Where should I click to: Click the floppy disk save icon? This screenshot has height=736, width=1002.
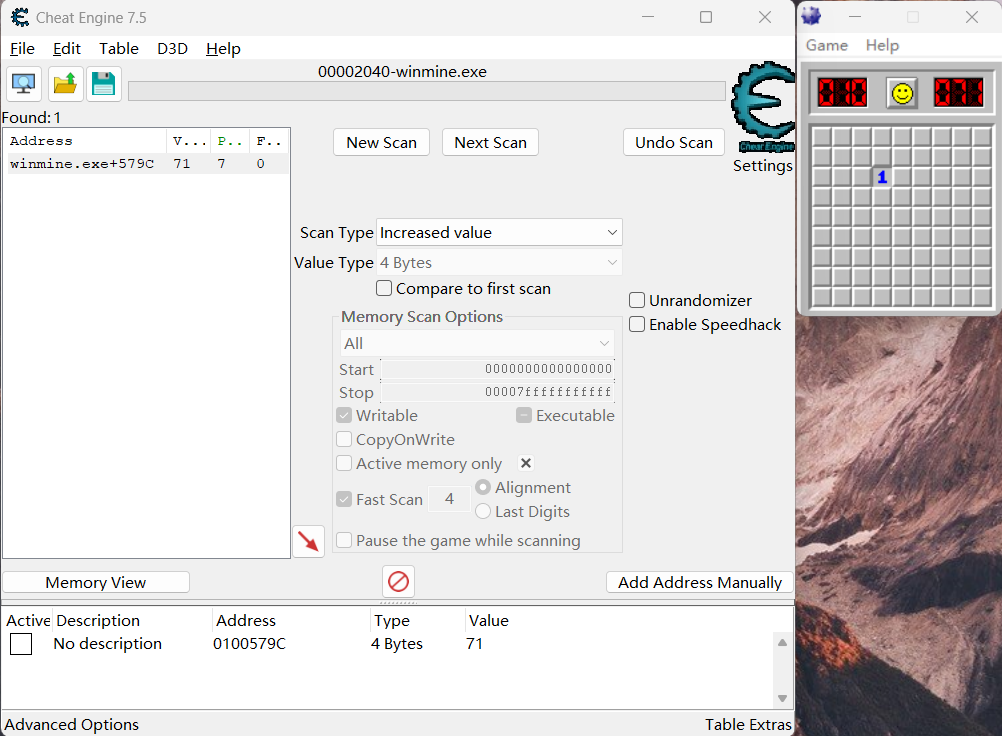coord(103,84)
